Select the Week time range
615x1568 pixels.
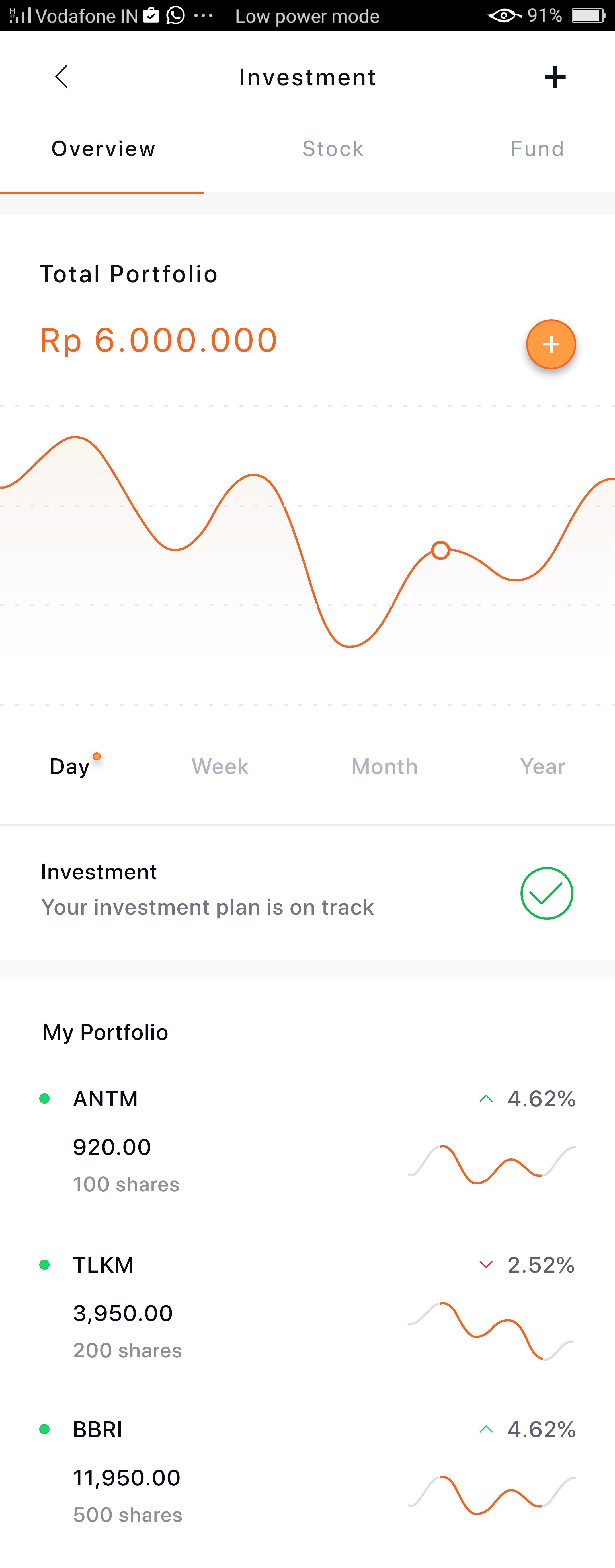(220, 766)
